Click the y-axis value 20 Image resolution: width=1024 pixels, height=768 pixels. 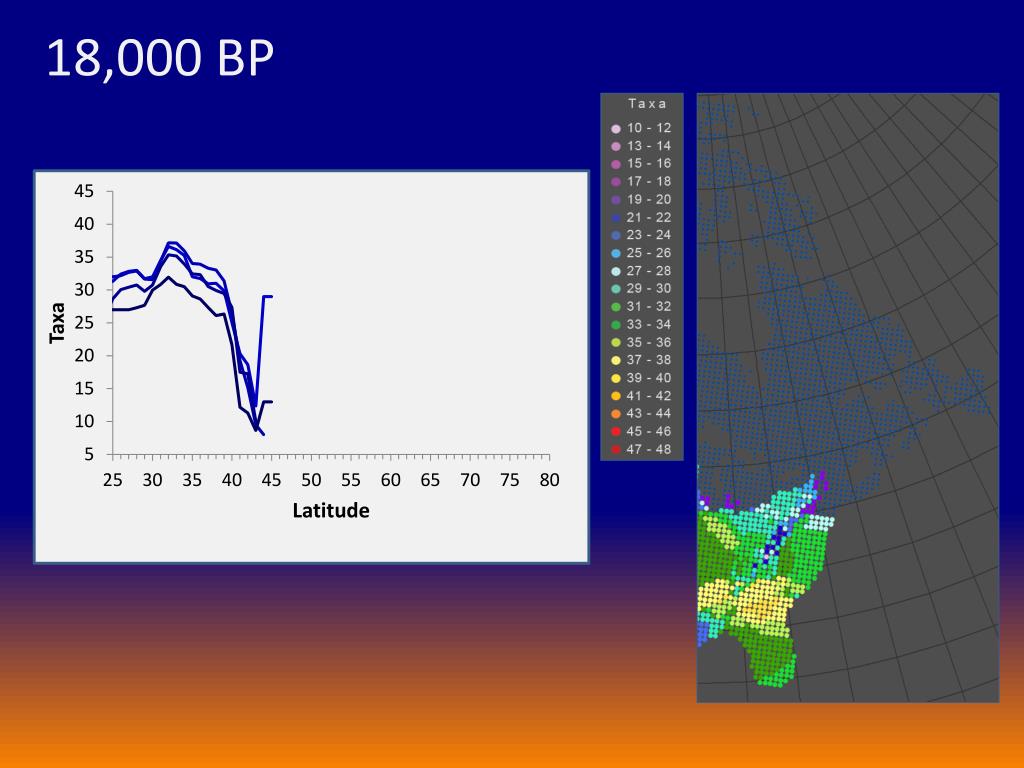point(84,355)
